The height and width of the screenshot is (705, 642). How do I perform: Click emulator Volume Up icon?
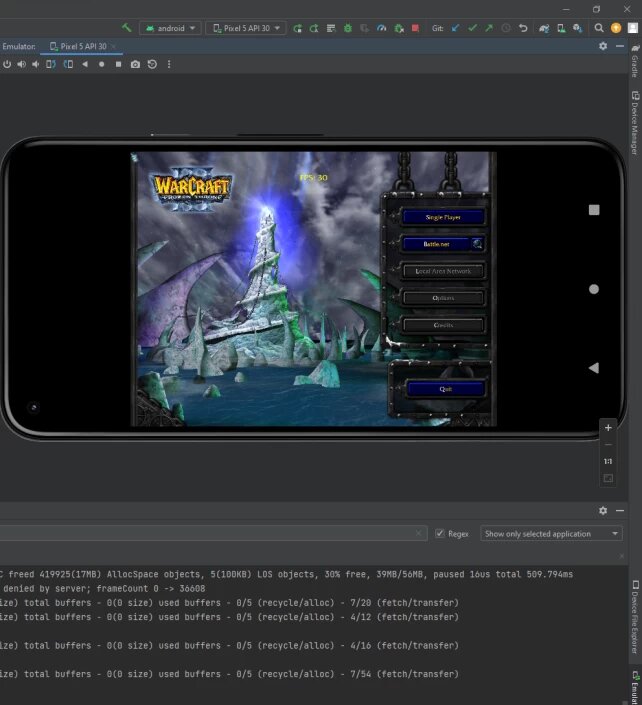coord(21,64)
